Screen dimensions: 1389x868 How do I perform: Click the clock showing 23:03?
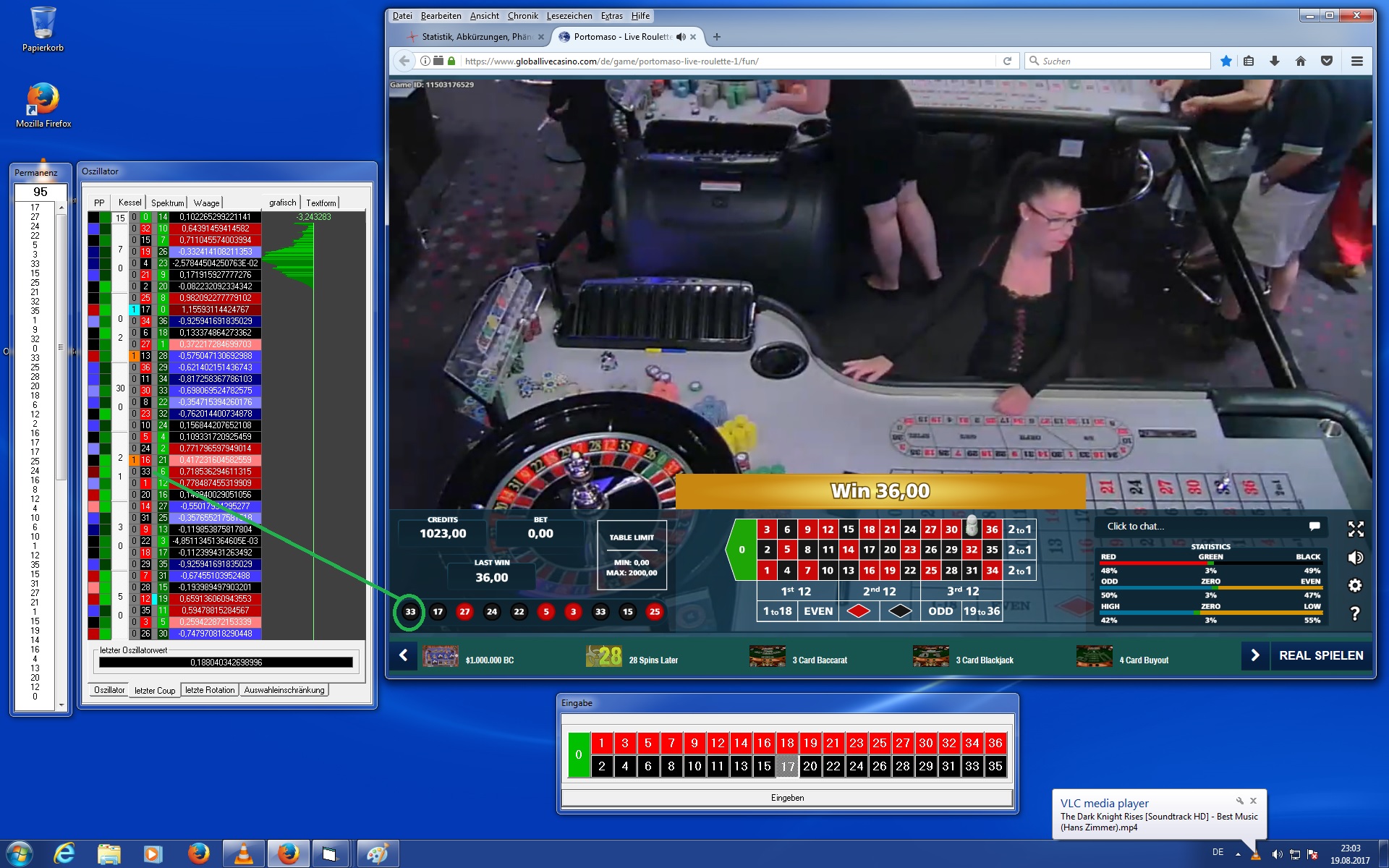pos(1350,848)
